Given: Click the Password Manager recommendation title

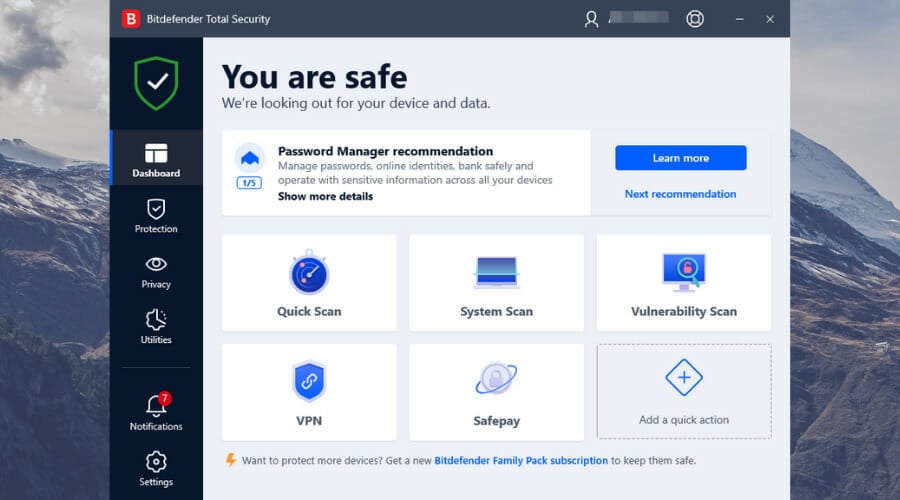Looking at the screenshot, I should 385,151.
